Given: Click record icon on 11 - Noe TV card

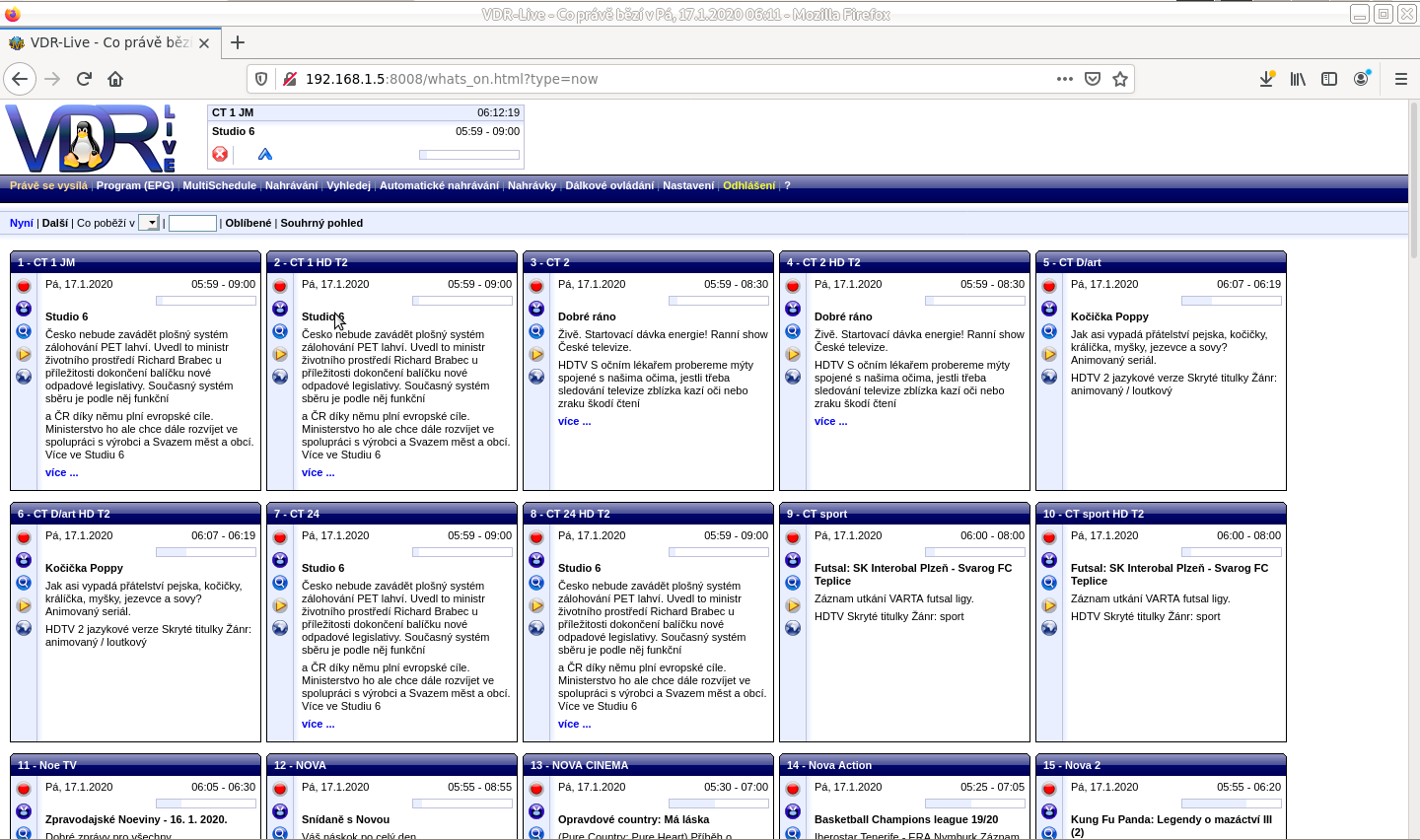Looking at the screenshot, I should pos(24,789).
